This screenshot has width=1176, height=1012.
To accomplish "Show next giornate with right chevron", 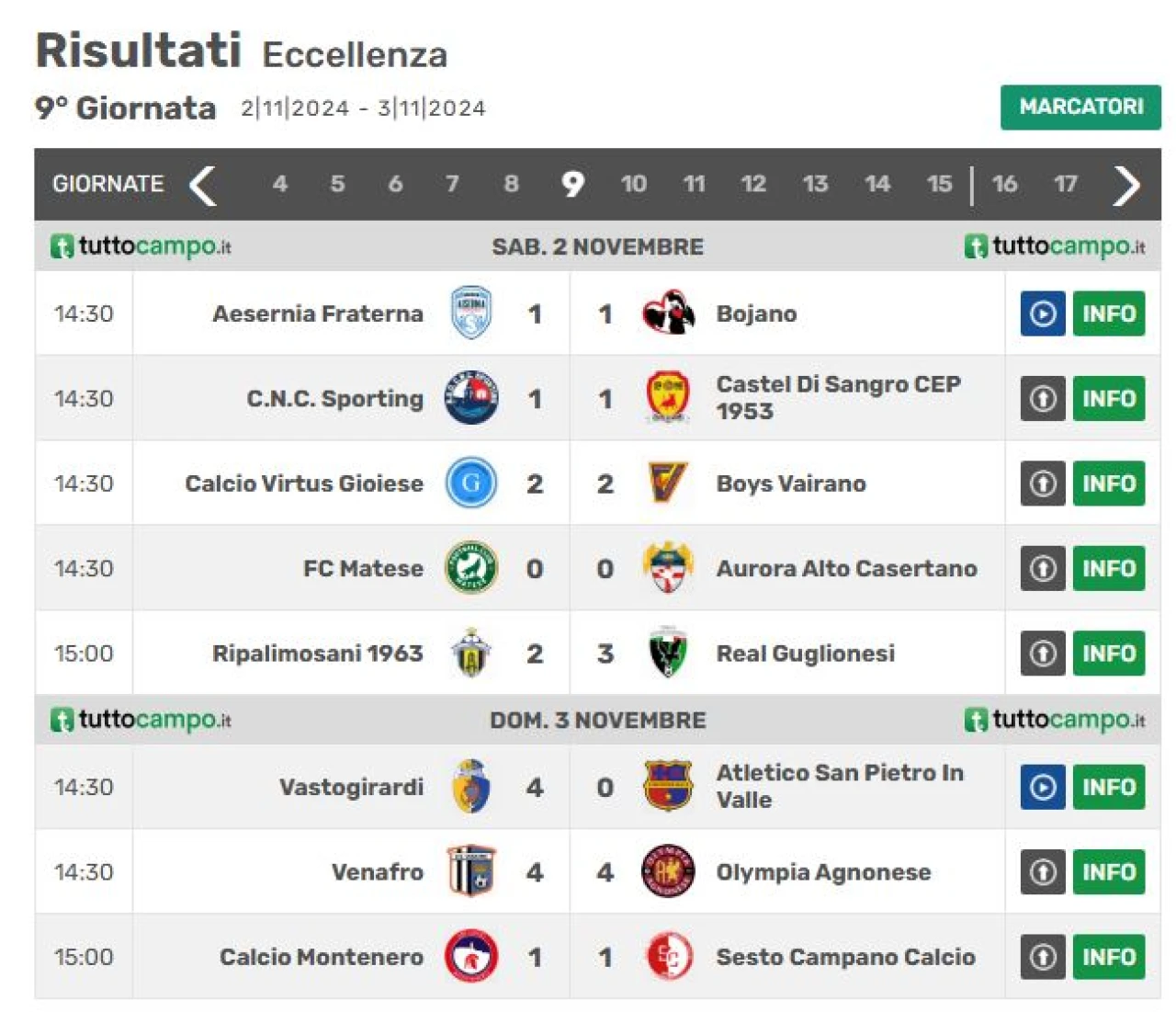I will (x=1126, y=185).
